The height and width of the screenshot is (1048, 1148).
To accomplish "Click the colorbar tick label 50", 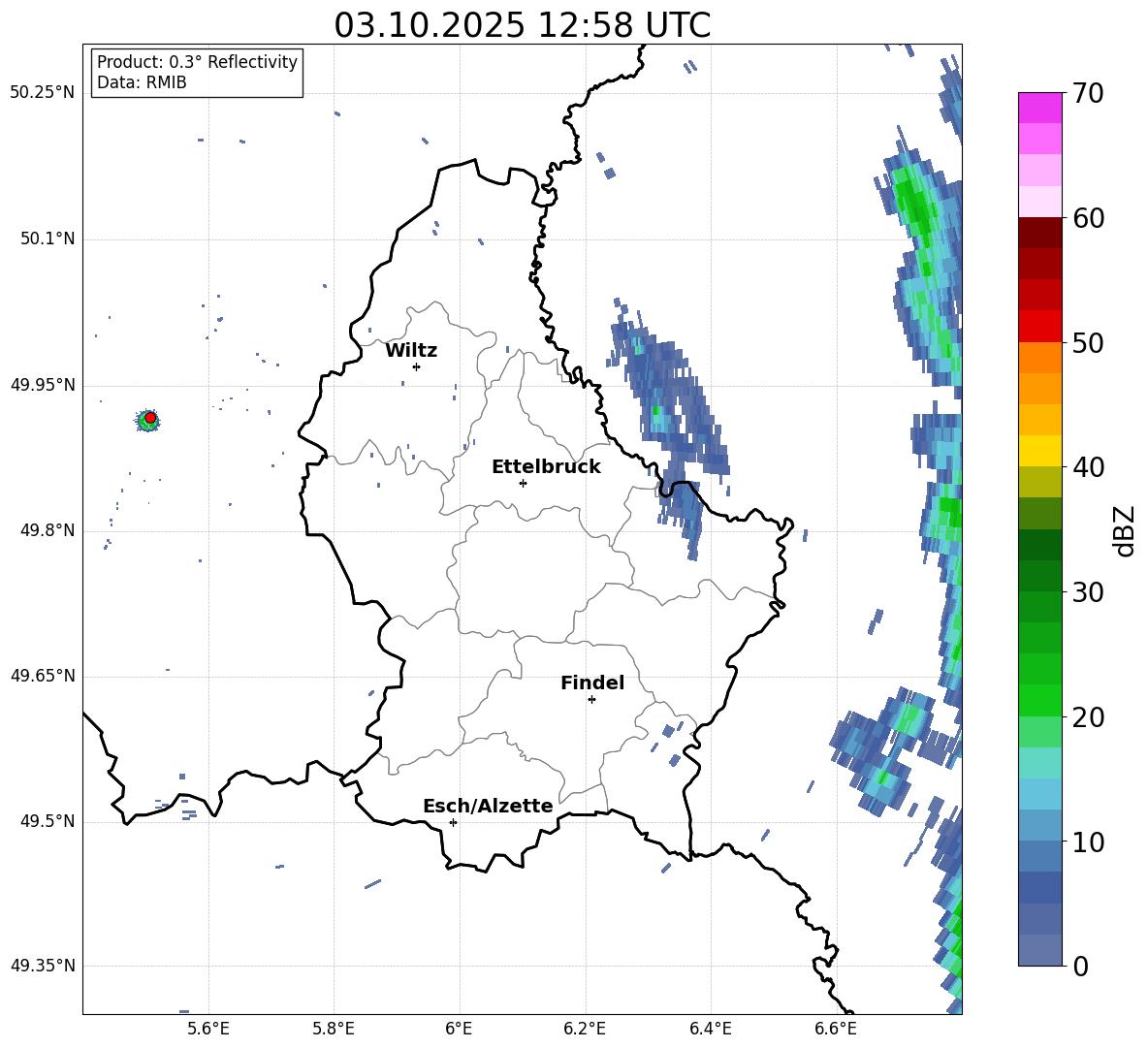I will tap(1088, 343).
